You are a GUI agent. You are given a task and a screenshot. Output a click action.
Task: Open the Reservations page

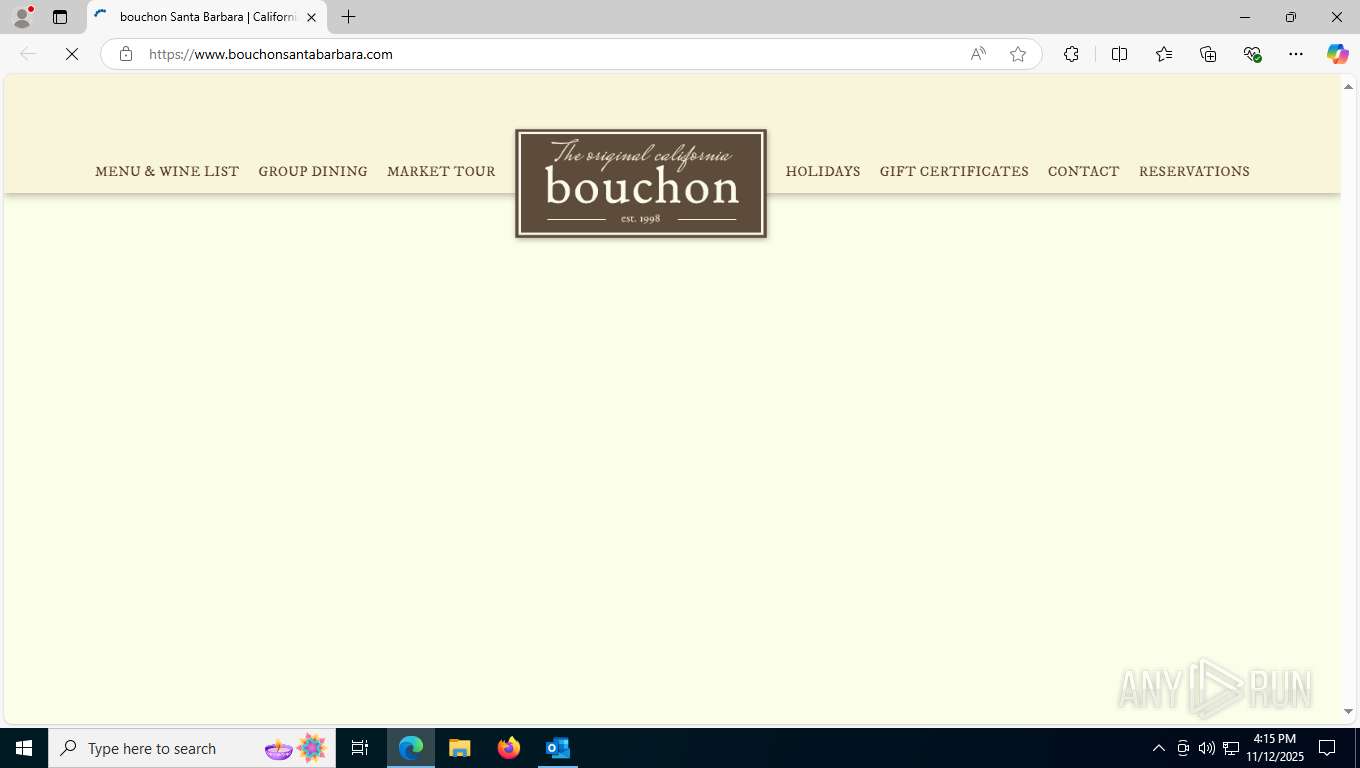[x=1194, y=171]
